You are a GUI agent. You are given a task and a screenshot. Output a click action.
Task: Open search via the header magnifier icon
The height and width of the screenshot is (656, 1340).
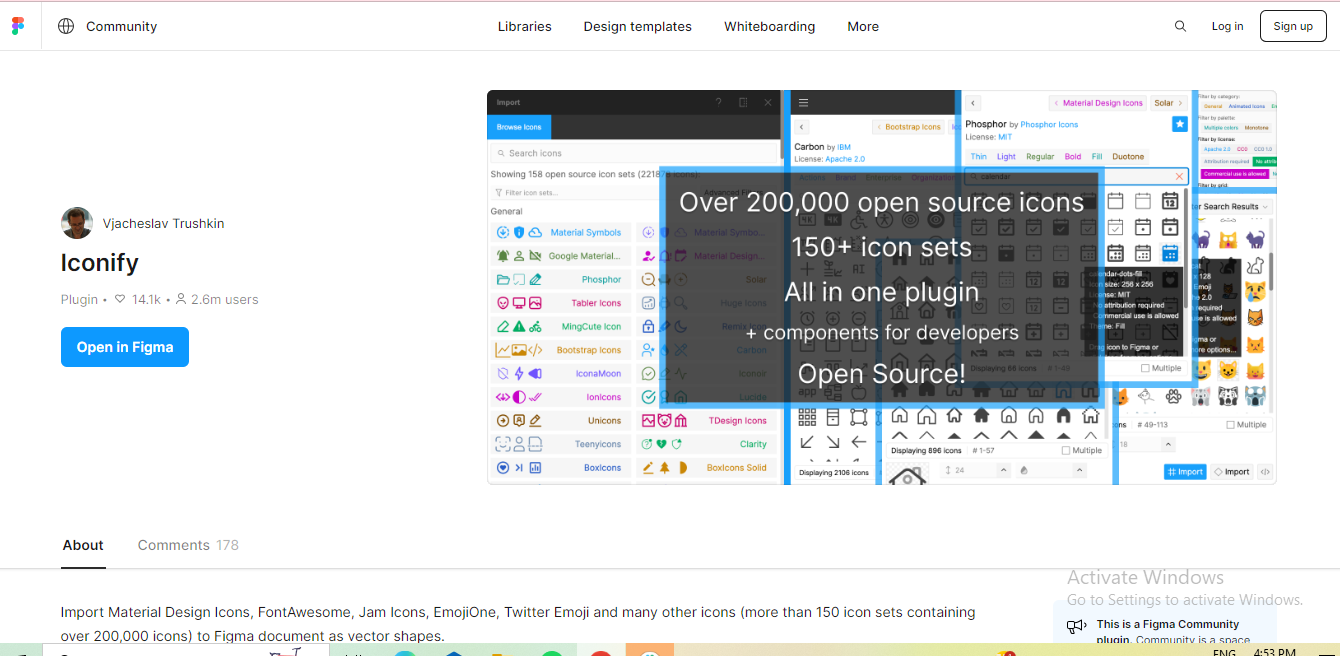click(1181, 26)
